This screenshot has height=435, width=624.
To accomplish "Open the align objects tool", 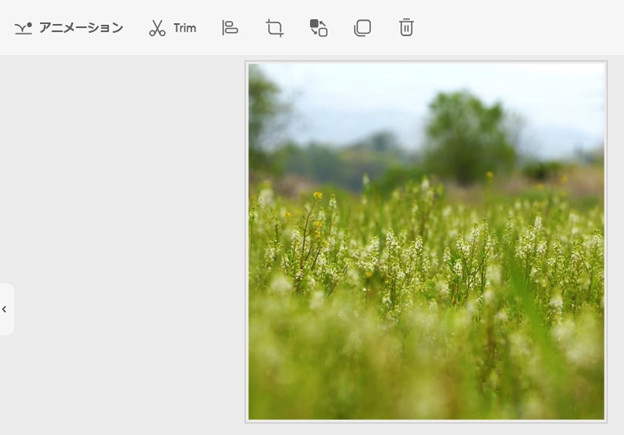I will 230,28.
